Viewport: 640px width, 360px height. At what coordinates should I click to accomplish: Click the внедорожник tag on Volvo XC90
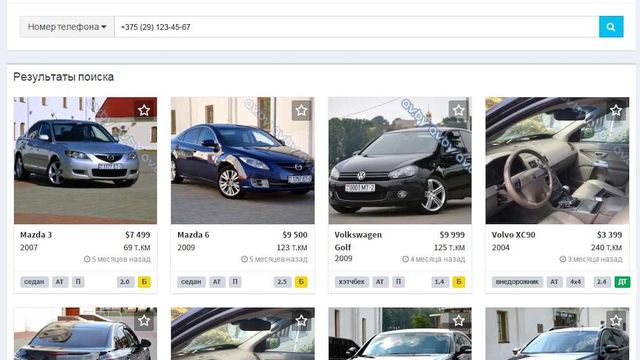[517, 282]
